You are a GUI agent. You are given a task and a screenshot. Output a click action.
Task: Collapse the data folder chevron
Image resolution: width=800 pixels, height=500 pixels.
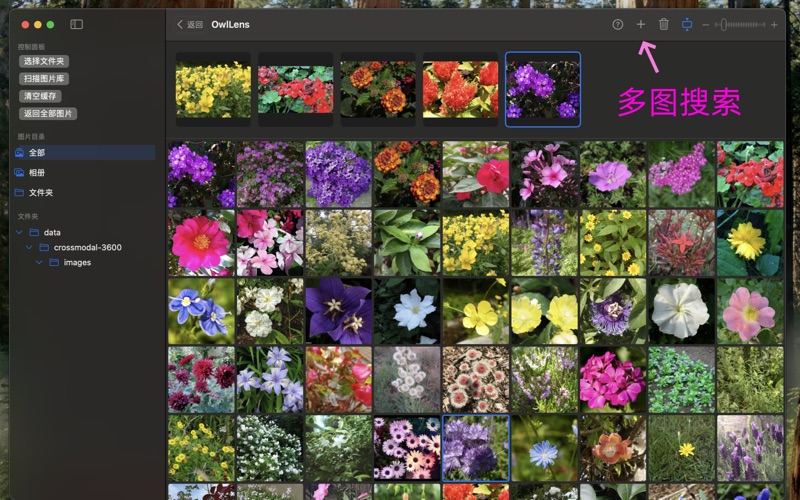point(19,233)
